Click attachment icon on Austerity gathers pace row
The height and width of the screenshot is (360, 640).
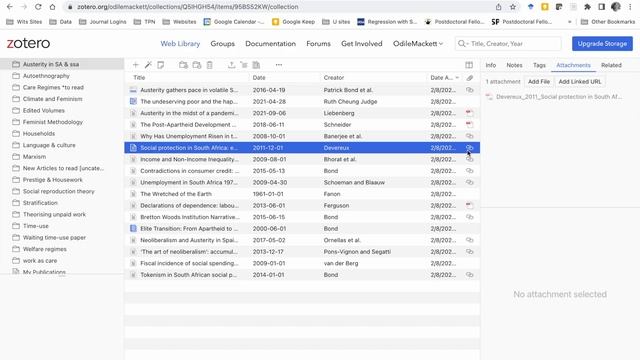click(x=470, y=90)
